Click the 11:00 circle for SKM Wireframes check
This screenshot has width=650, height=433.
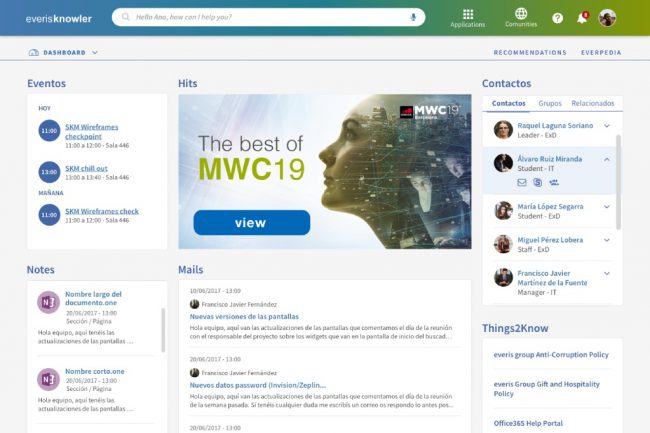click(49, 215)
